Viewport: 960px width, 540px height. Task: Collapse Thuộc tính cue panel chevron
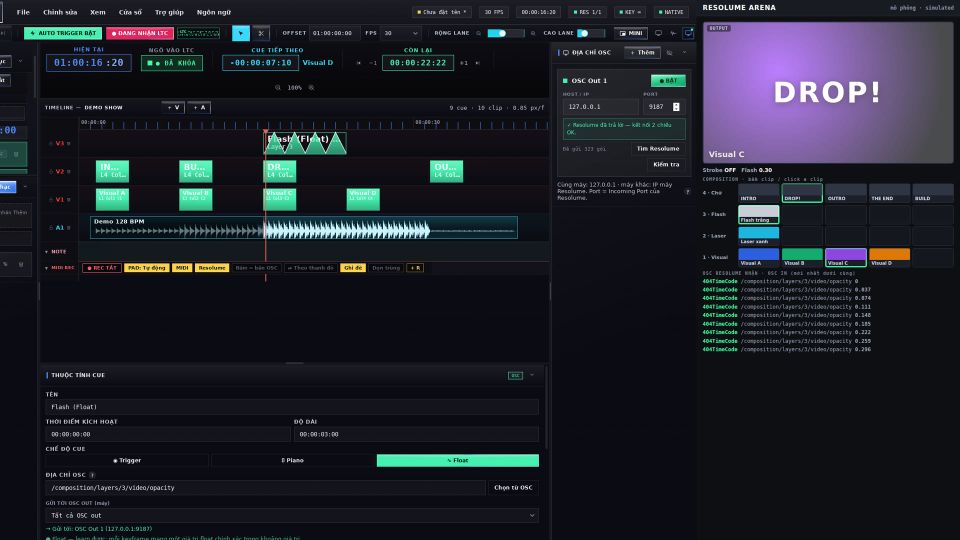(x=532, y=375)
